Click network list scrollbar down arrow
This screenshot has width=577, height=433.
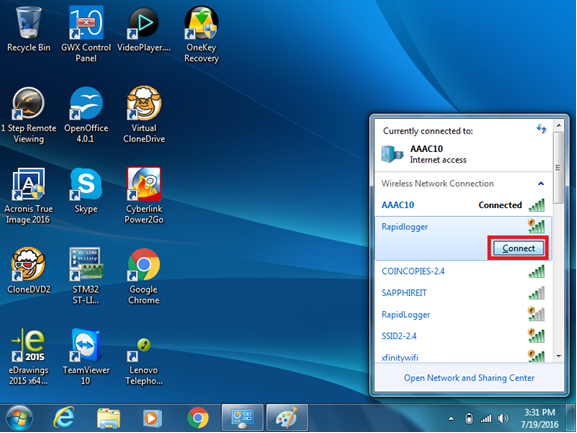[559, 356]
